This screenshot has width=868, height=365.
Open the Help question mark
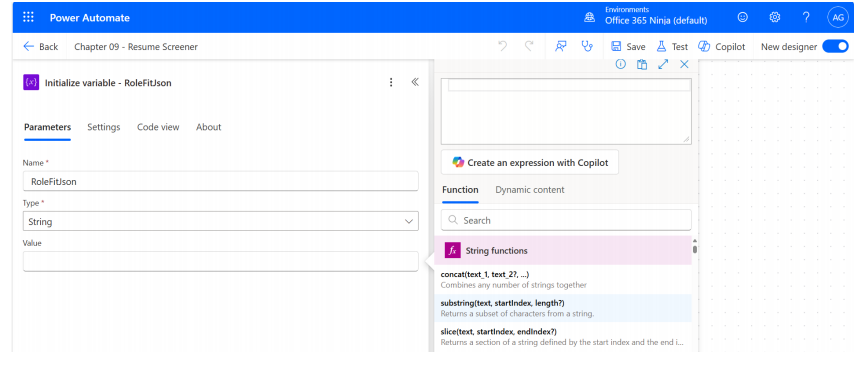coord(806,17)
